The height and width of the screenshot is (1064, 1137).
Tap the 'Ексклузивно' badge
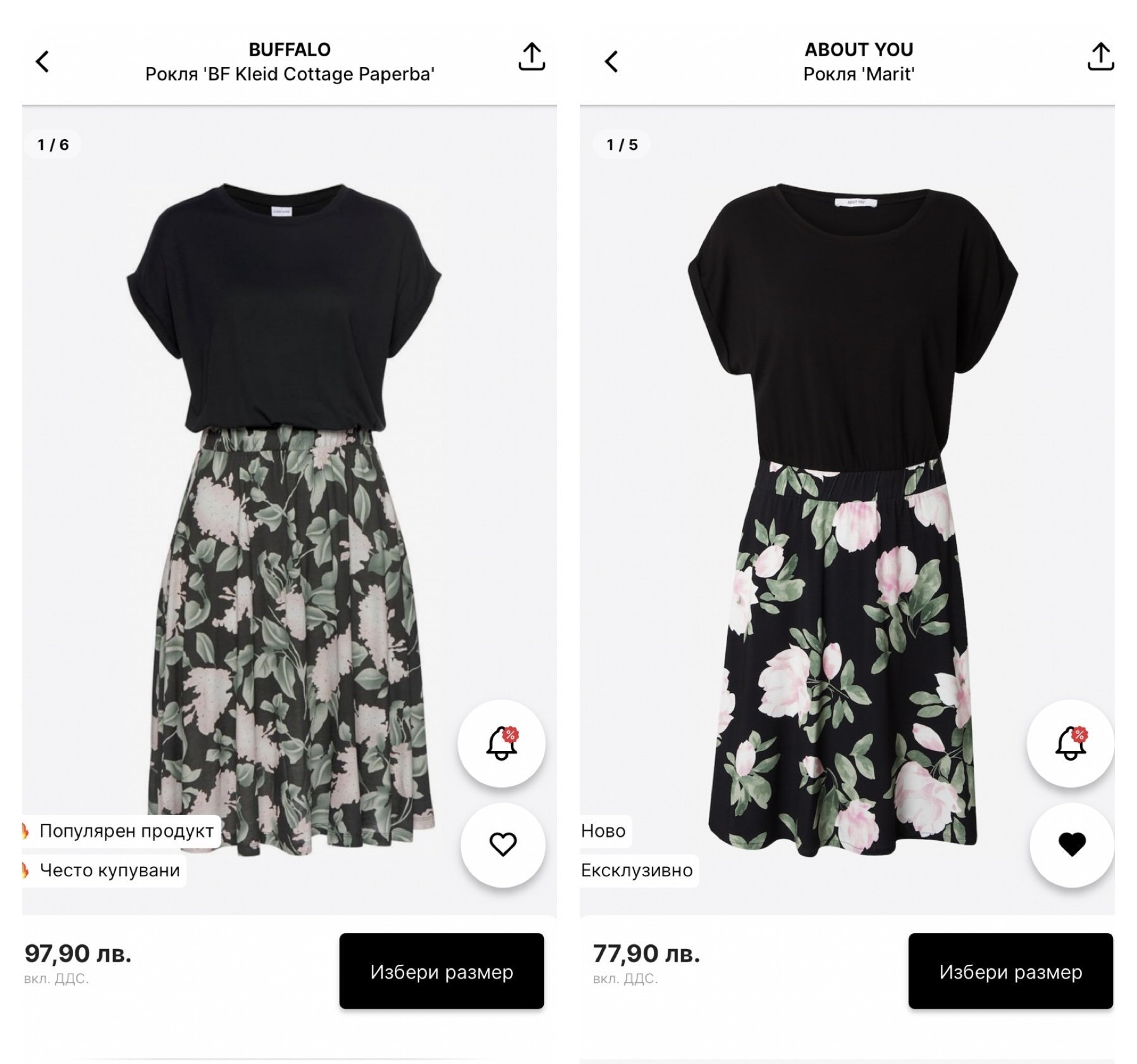pos(637,871)
